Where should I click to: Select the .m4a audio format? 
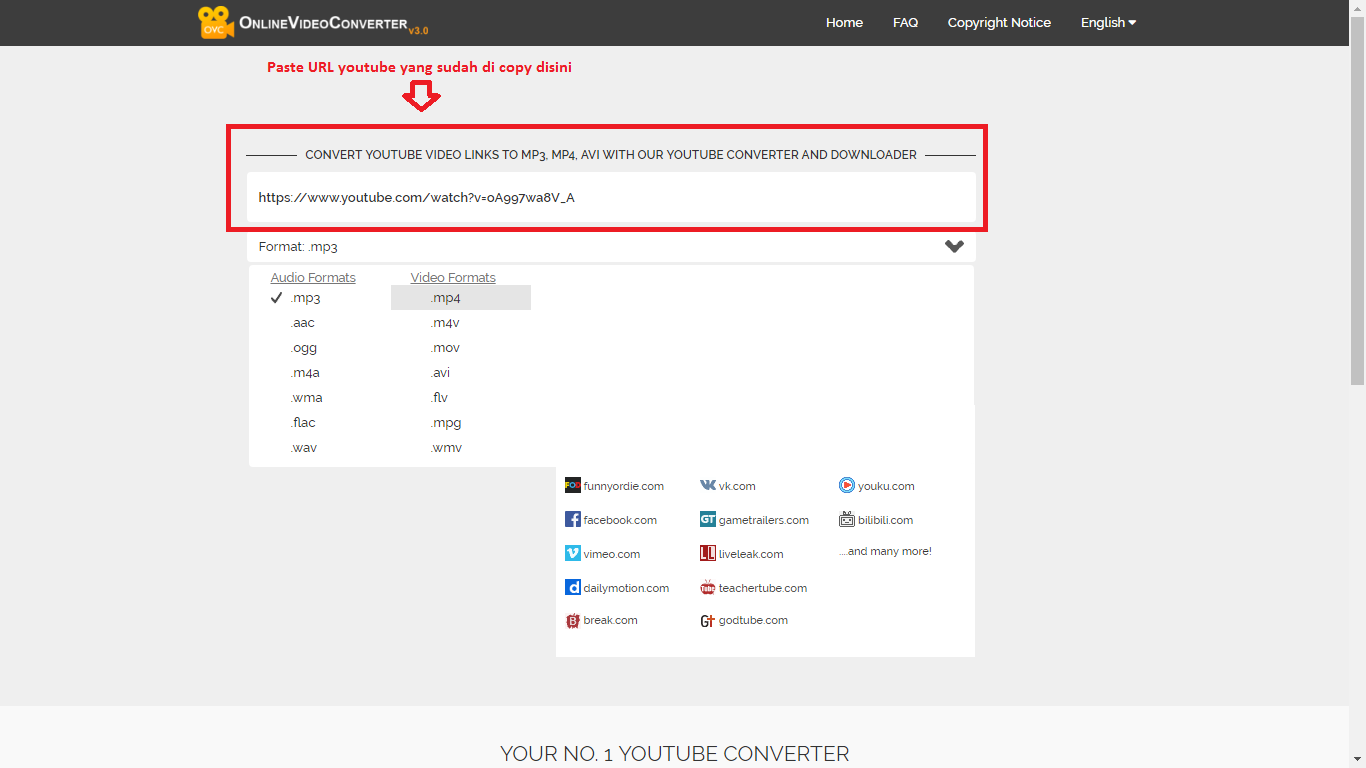pyautogui.click(x=305, y=373)
